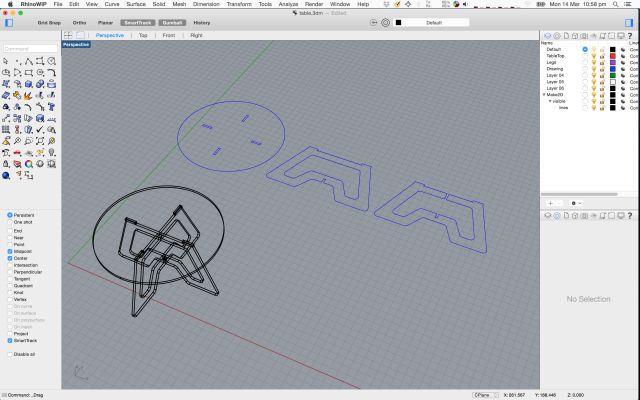Open the File menu

click(x=58, y=4)
